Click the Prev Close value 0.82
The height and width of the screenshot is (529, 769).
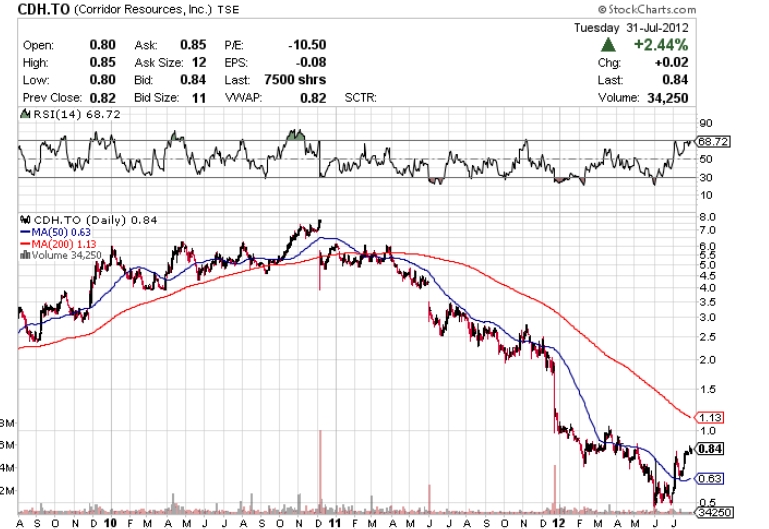[x=103, y=98]
